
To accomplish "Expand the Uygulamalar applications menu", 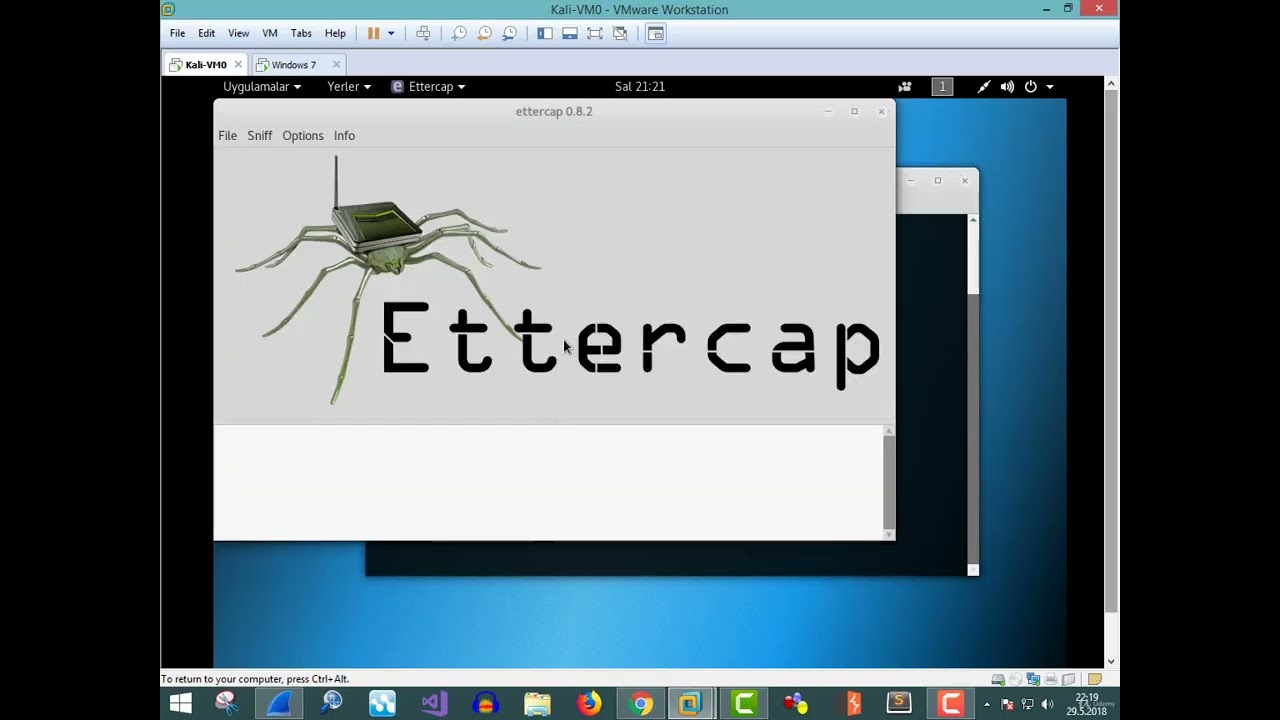I will [261, 87].
